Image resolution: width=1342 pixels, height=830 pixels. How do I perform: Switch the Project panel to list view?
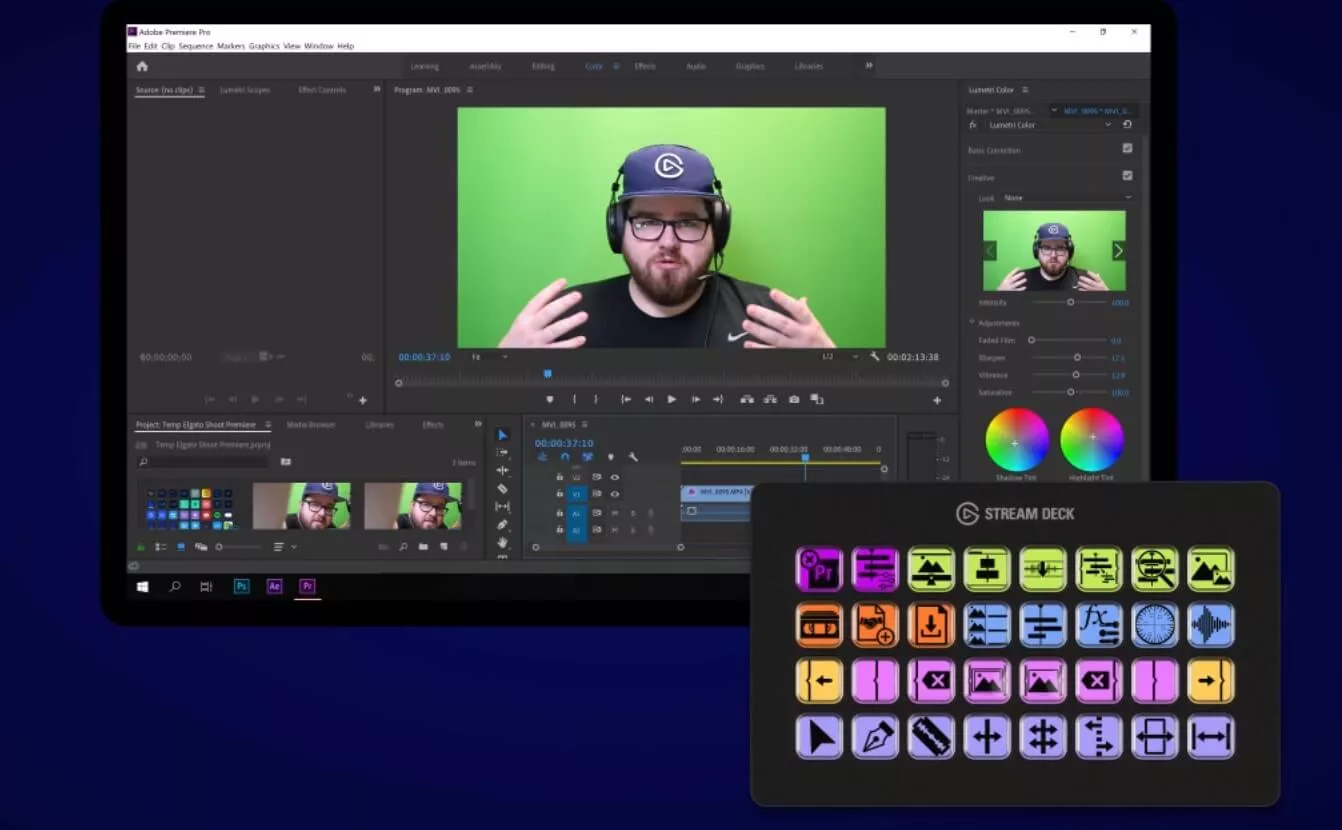point(160,547)
